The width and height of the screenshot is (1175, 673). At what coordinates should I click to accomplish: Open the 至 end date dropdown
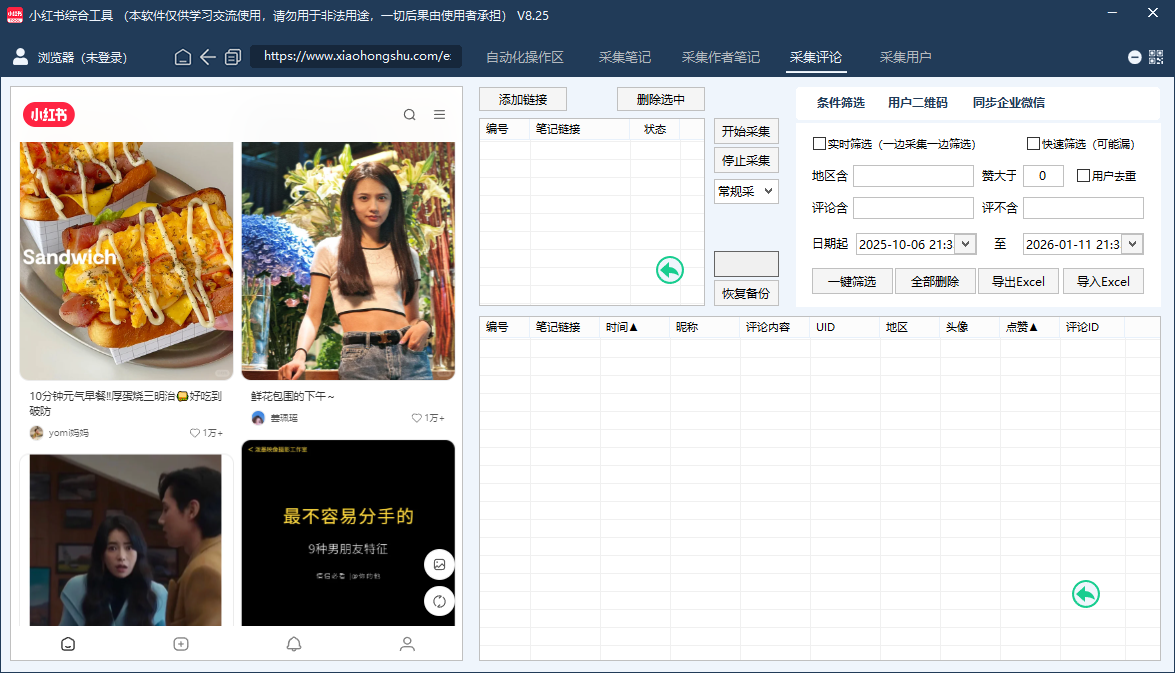(1135, 243)
